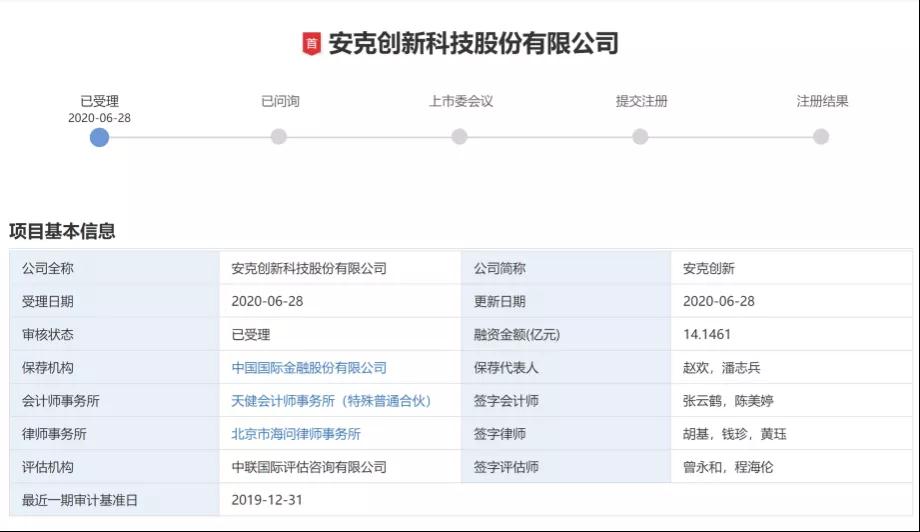Open the 北京市海问律师事务所 law firm link
Image resolution: width=920 pixels, height=532 pixels.
pos(296,434)
